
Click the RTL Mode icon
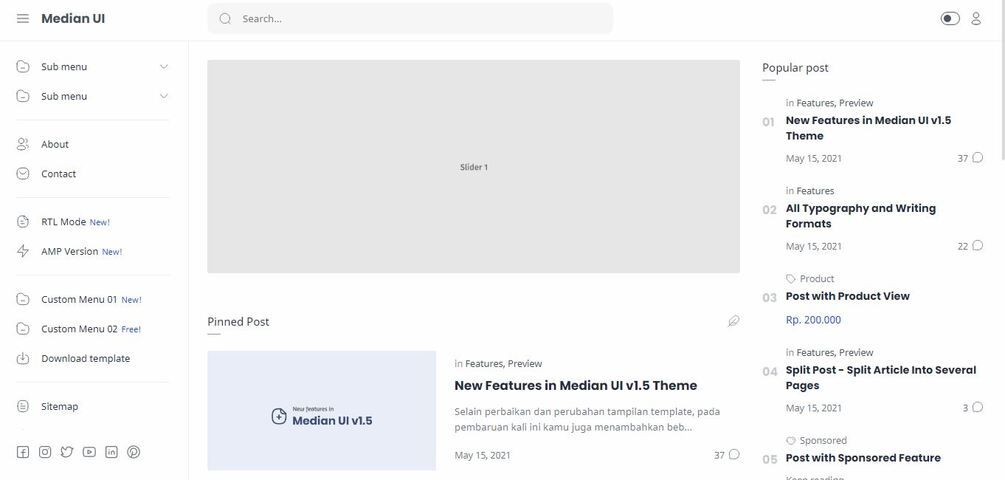(22, 222)
